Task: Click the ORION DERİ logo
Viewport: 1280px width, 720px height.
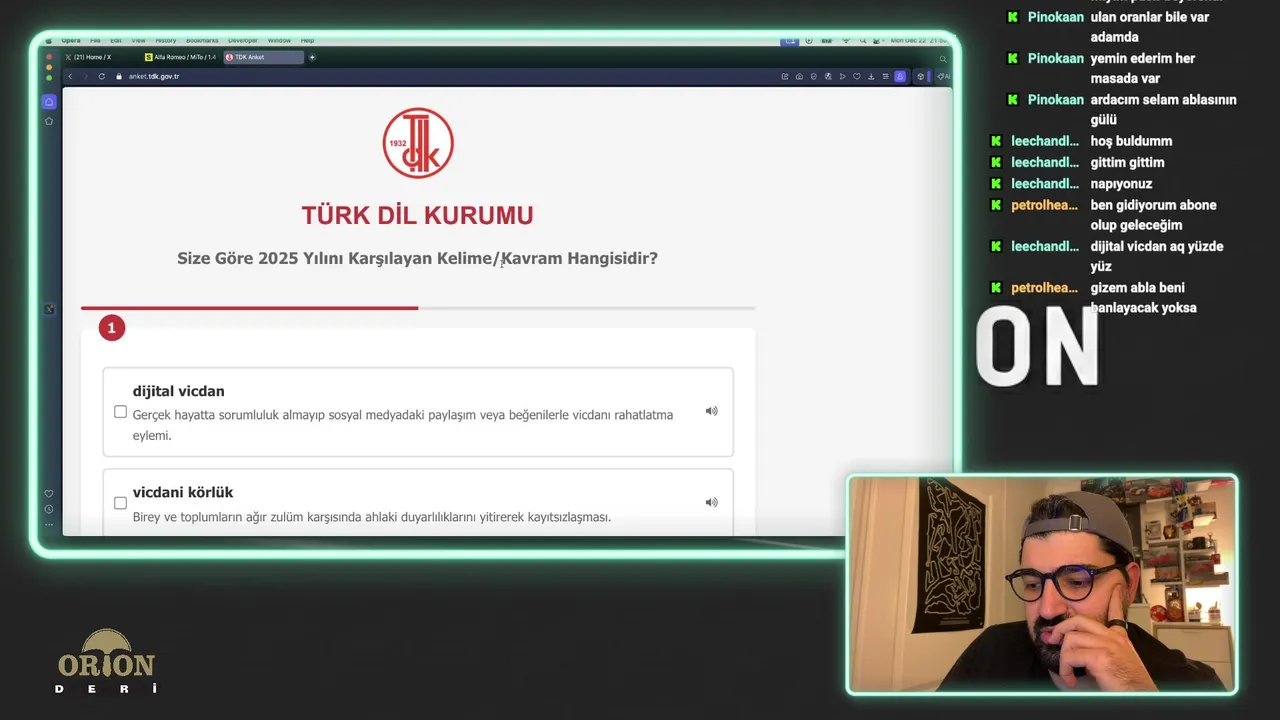Action: (106, 662)
